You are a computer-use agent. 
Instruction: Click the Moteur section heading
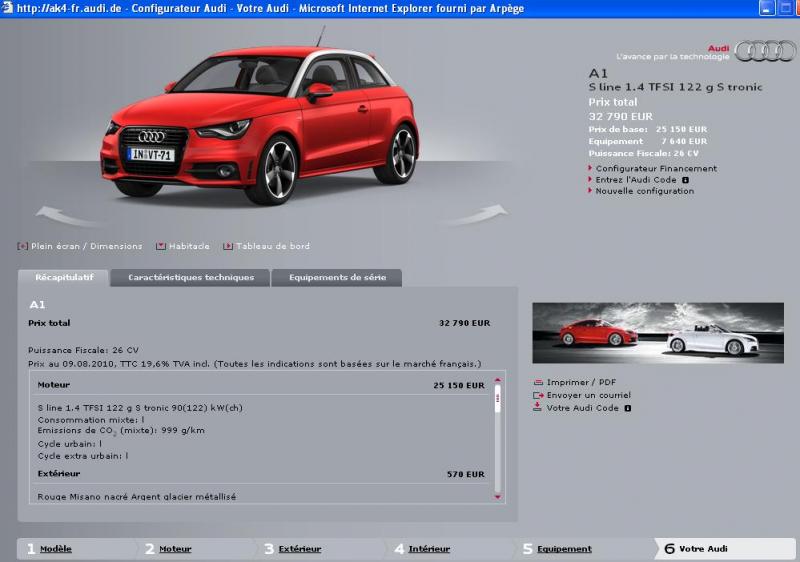point(54,385)
